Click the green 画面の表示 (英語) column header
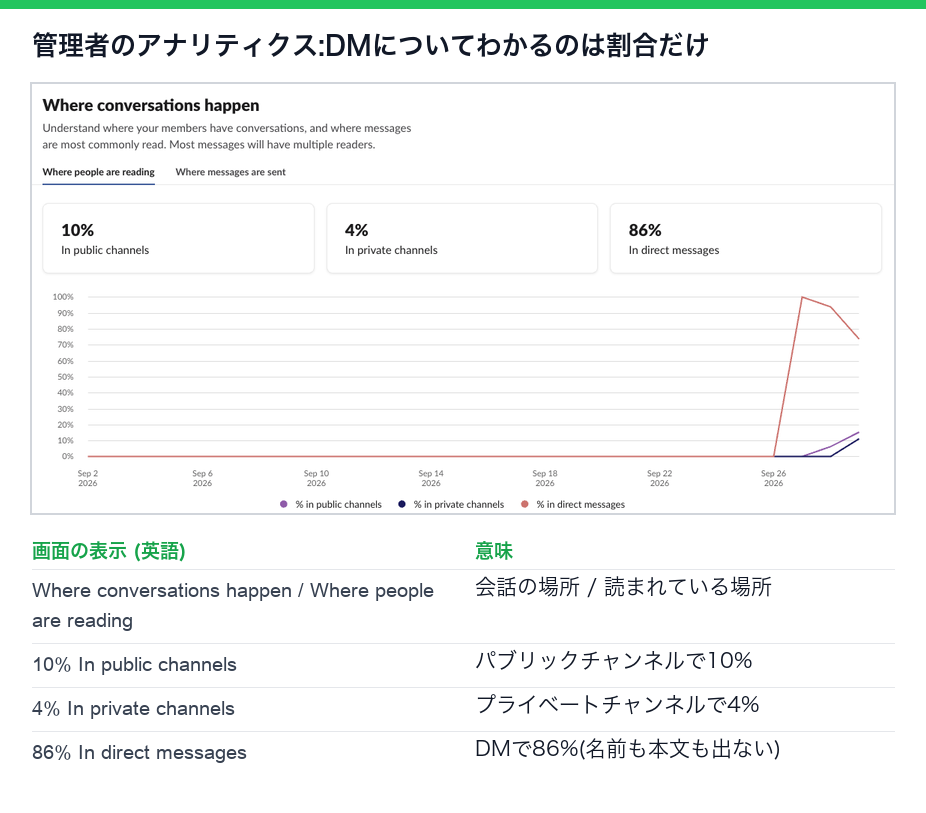Image resolution: width=926 pixels, height=813 pixels. [x=109, y=551]
